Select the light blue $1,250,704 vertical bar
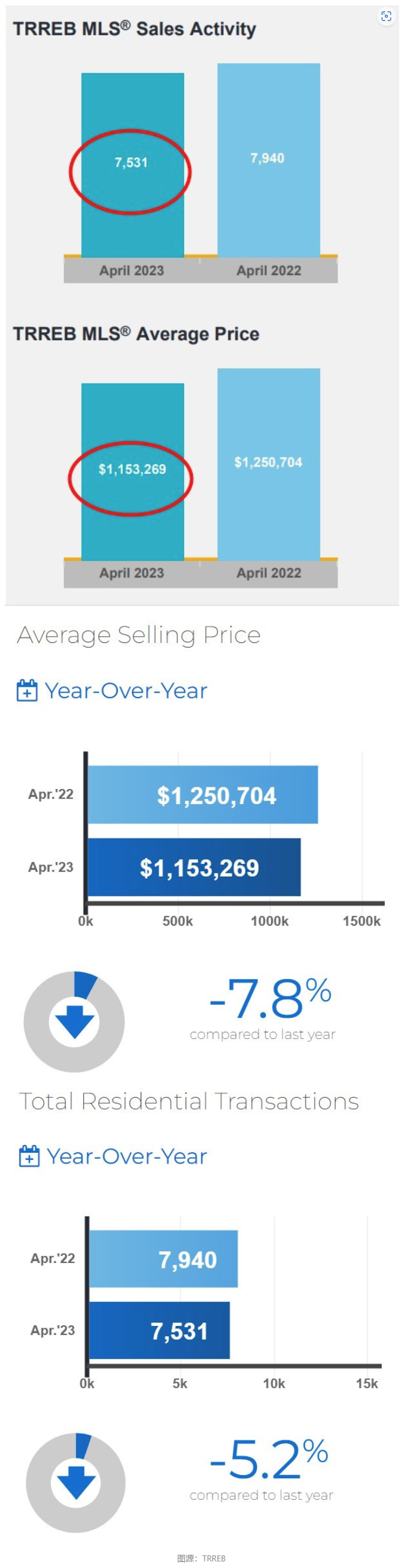 [268, 463]
